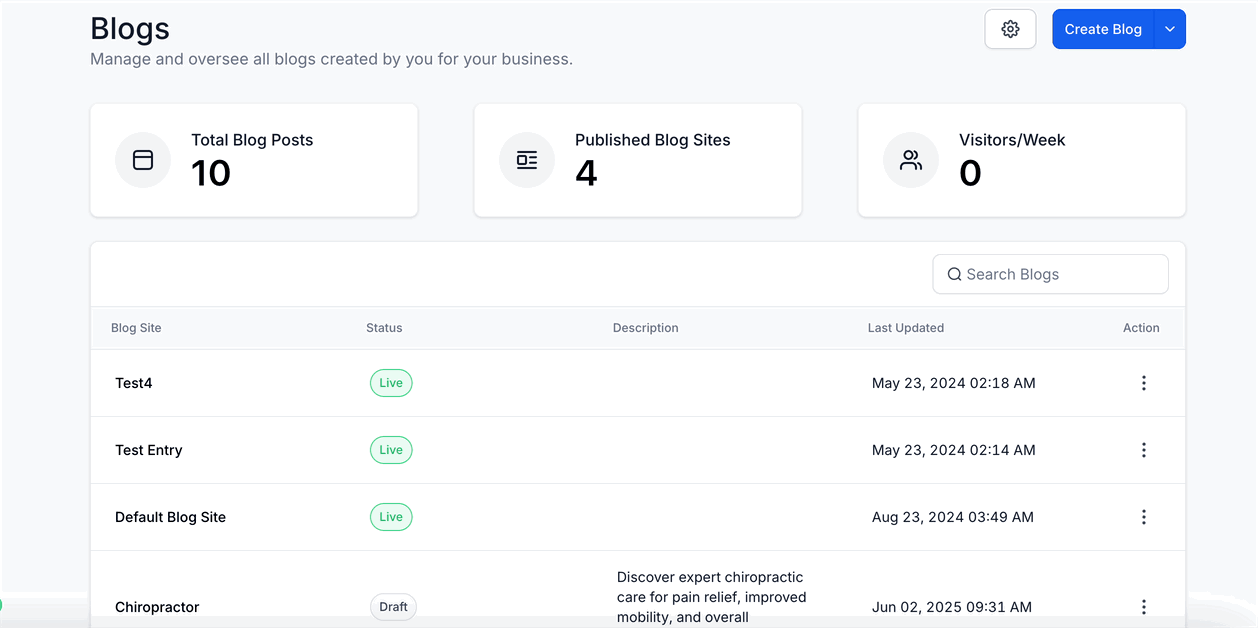Open the Test4 blog site

coord(134,383)
